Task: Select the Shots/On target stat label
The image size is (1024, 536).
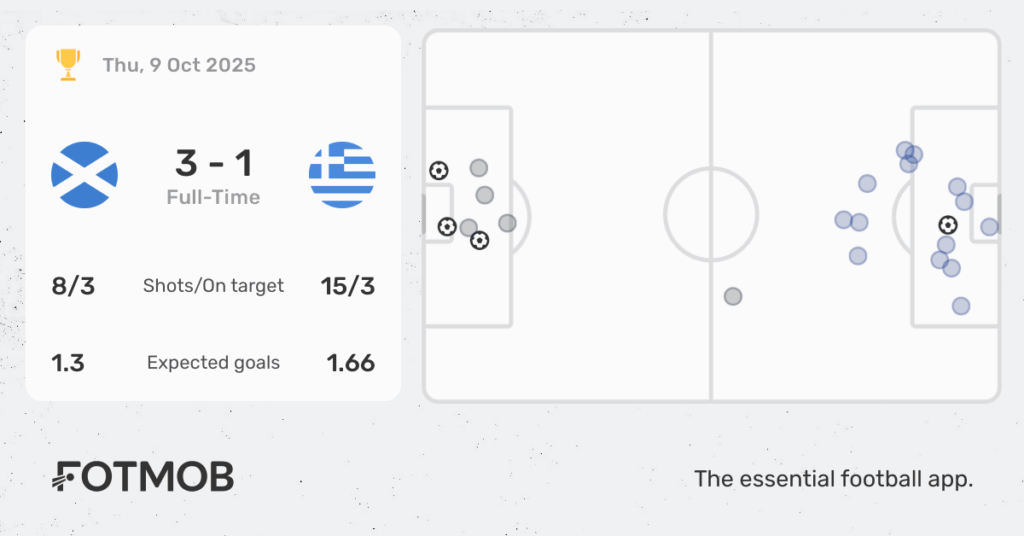Action: click(213, 286)
